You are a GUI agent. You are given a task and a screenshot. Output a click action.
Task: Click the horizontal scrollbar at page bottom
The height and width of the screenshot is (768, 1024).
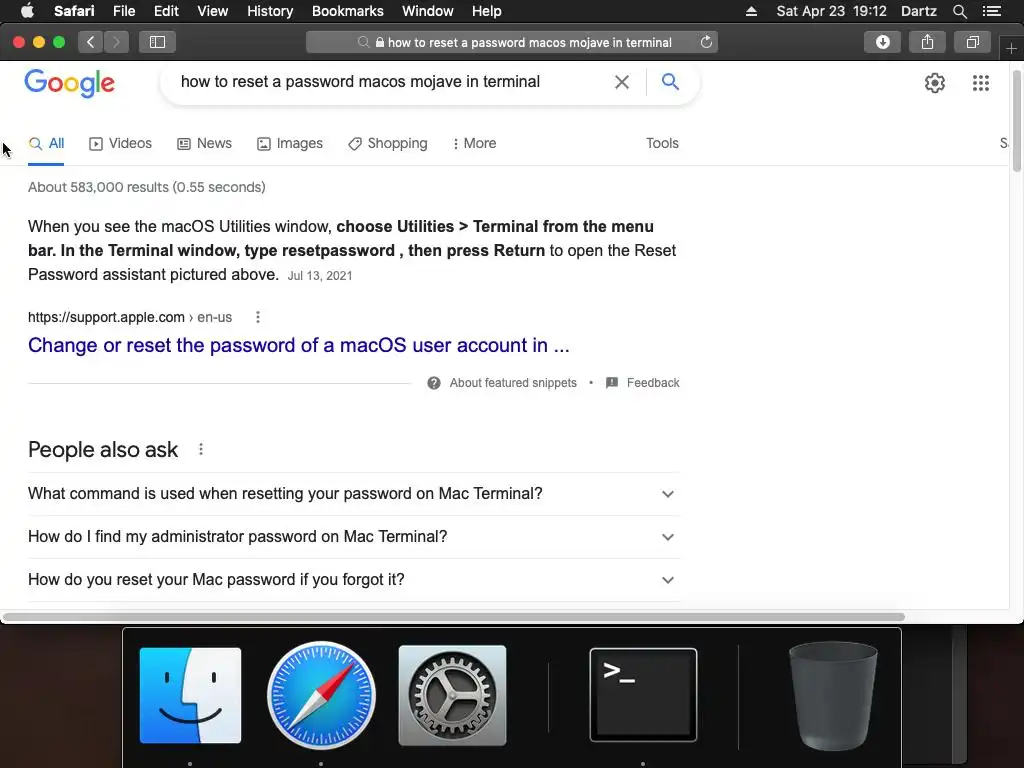point(454,617)
